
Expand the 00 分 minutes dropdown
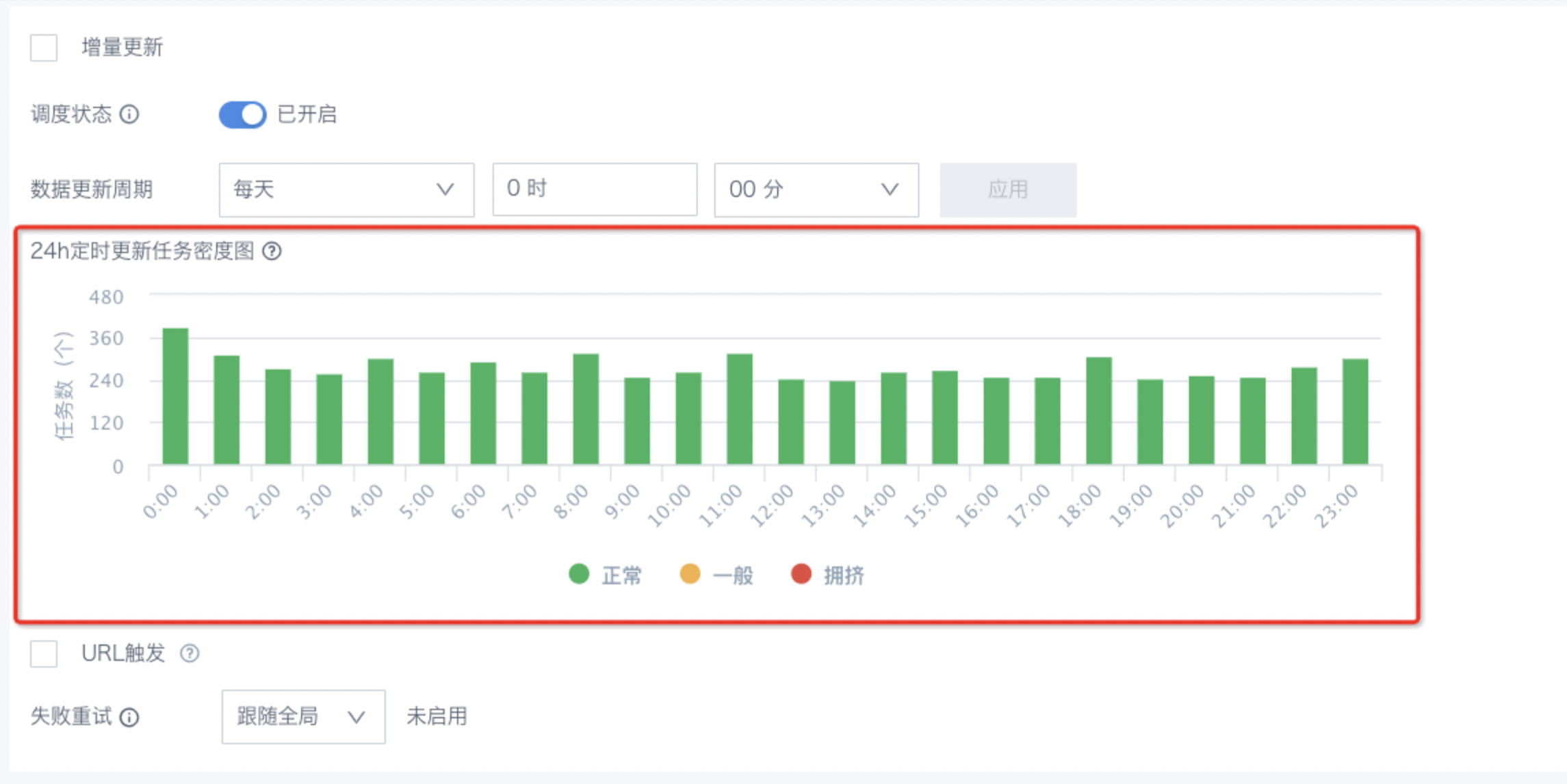pyautogui.click(x=816, y=190)
